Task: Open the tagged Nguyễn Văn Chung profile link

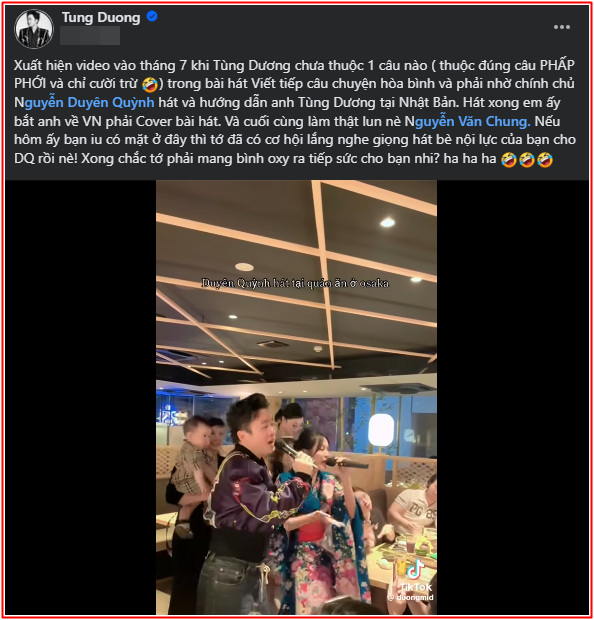Action: click(467, 121)
